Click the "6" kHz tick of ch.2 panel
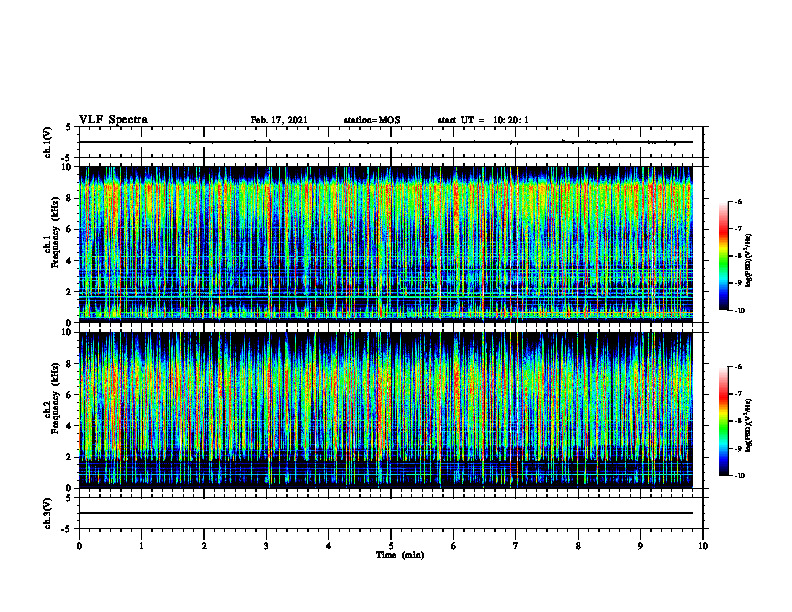This screenshot has width=792, height=612. [x=70, y=395]
